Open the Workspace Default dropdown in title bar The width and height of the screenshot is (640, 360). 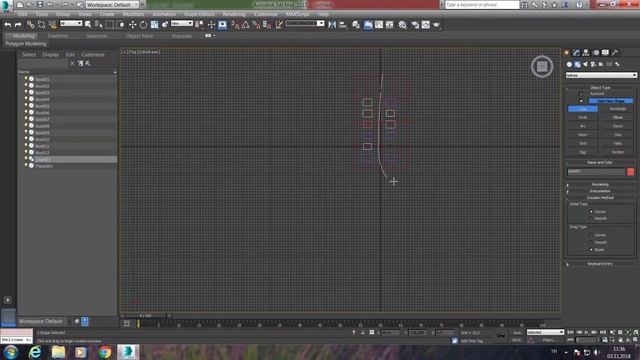click(x=112, y=4)
